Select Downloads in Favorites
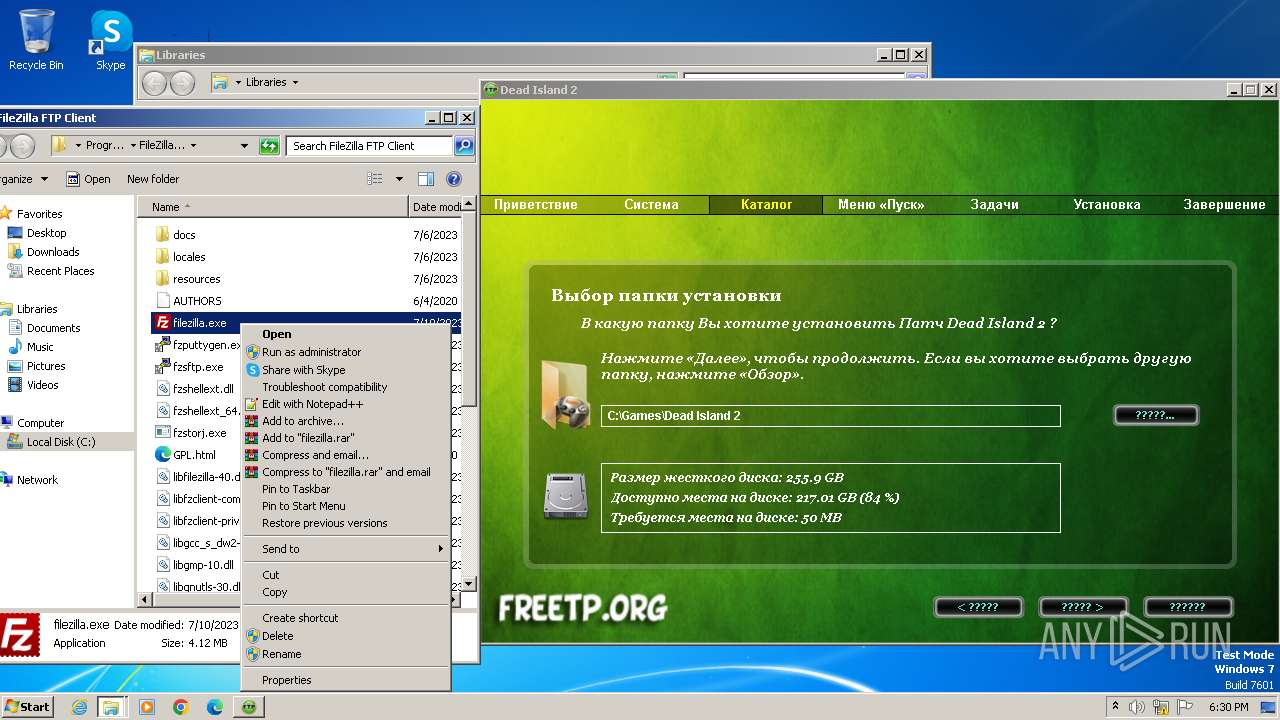The image size is (1280, 720). click(53, 252)
